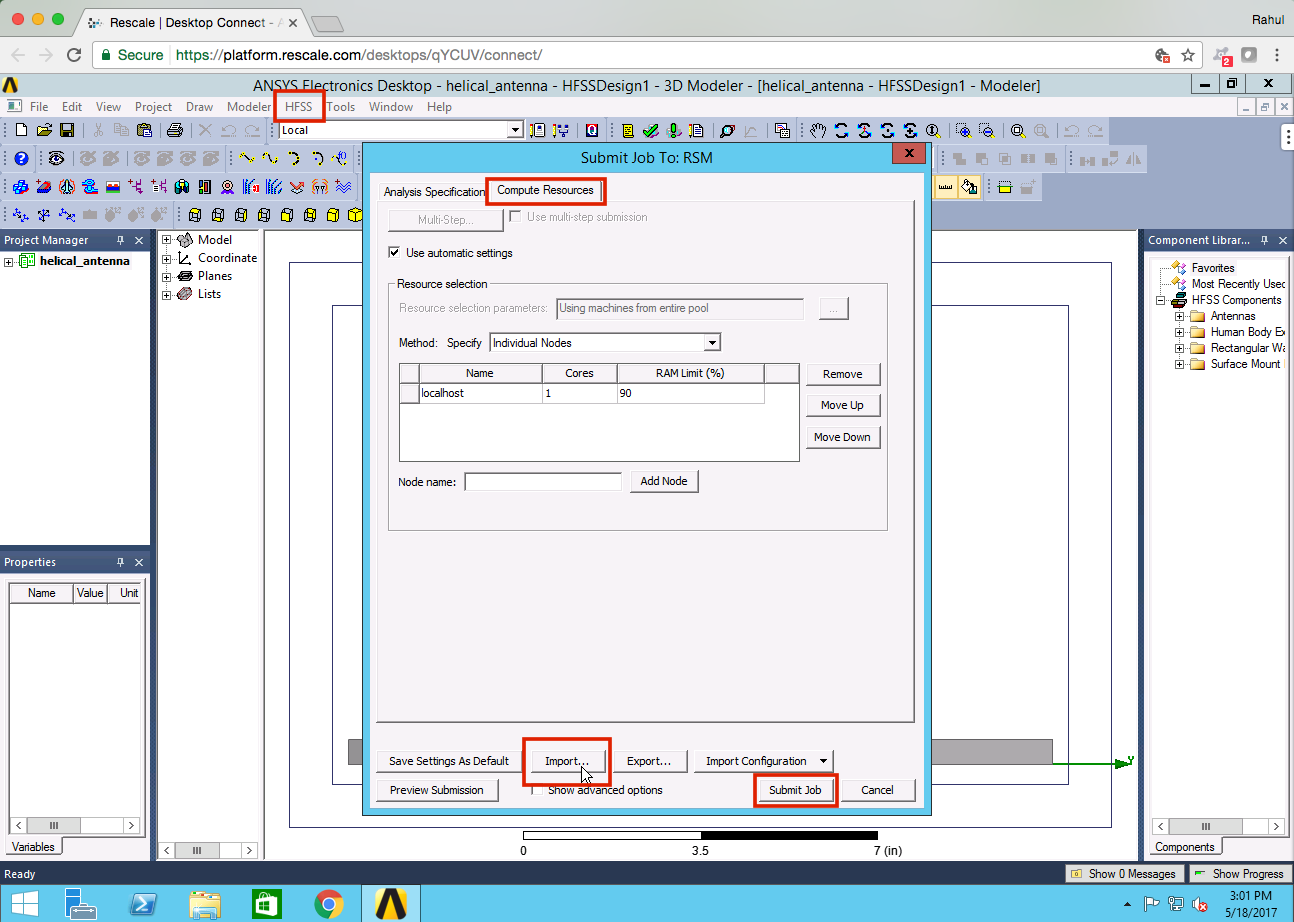Open the Tools menu
The image size is (1294, 922).
coord(341,107)
